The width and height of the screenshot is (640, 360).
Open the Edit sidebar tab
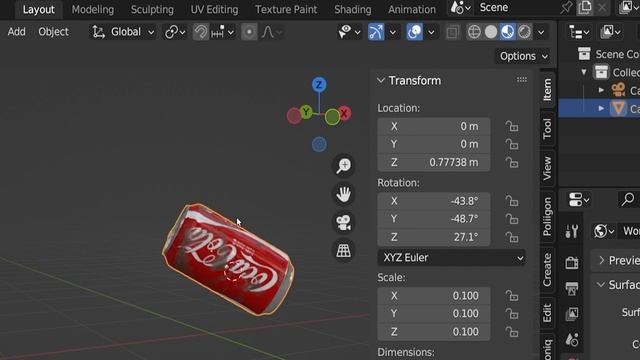point(547,313)
